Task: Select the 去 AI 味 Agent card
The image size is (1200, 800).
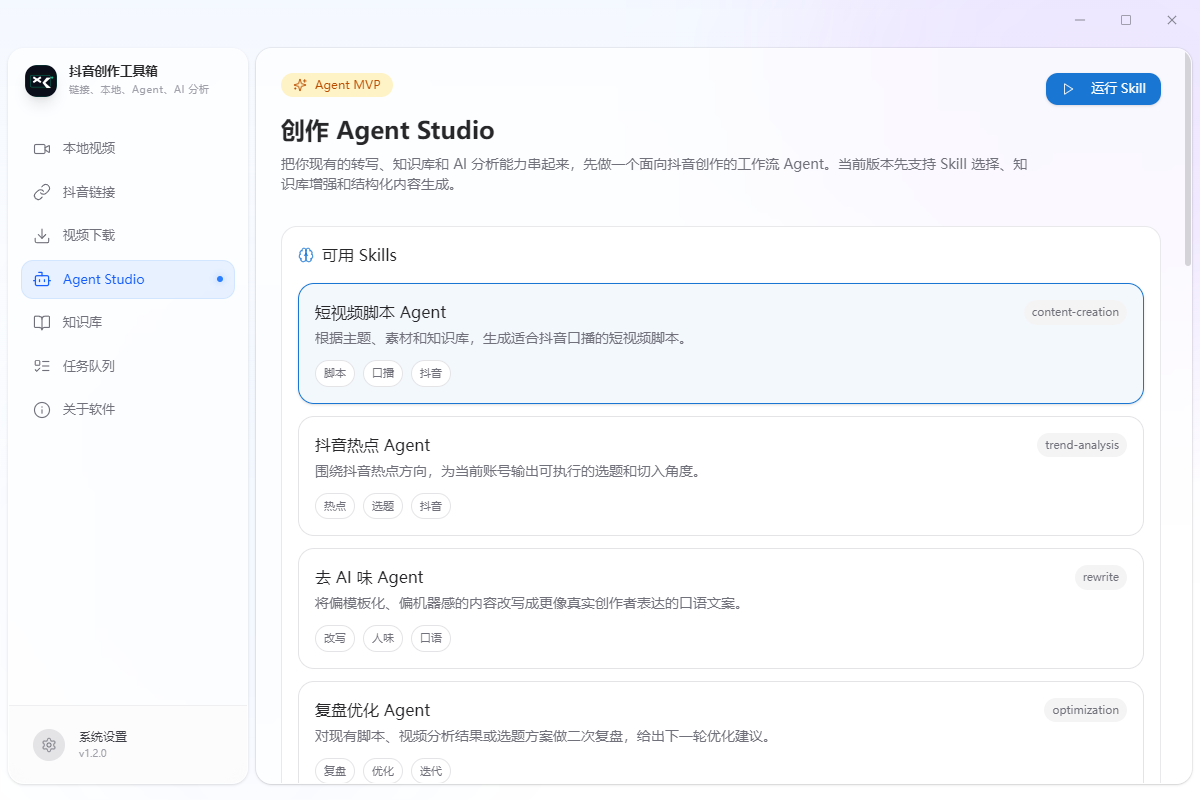Action: [721, 608]
